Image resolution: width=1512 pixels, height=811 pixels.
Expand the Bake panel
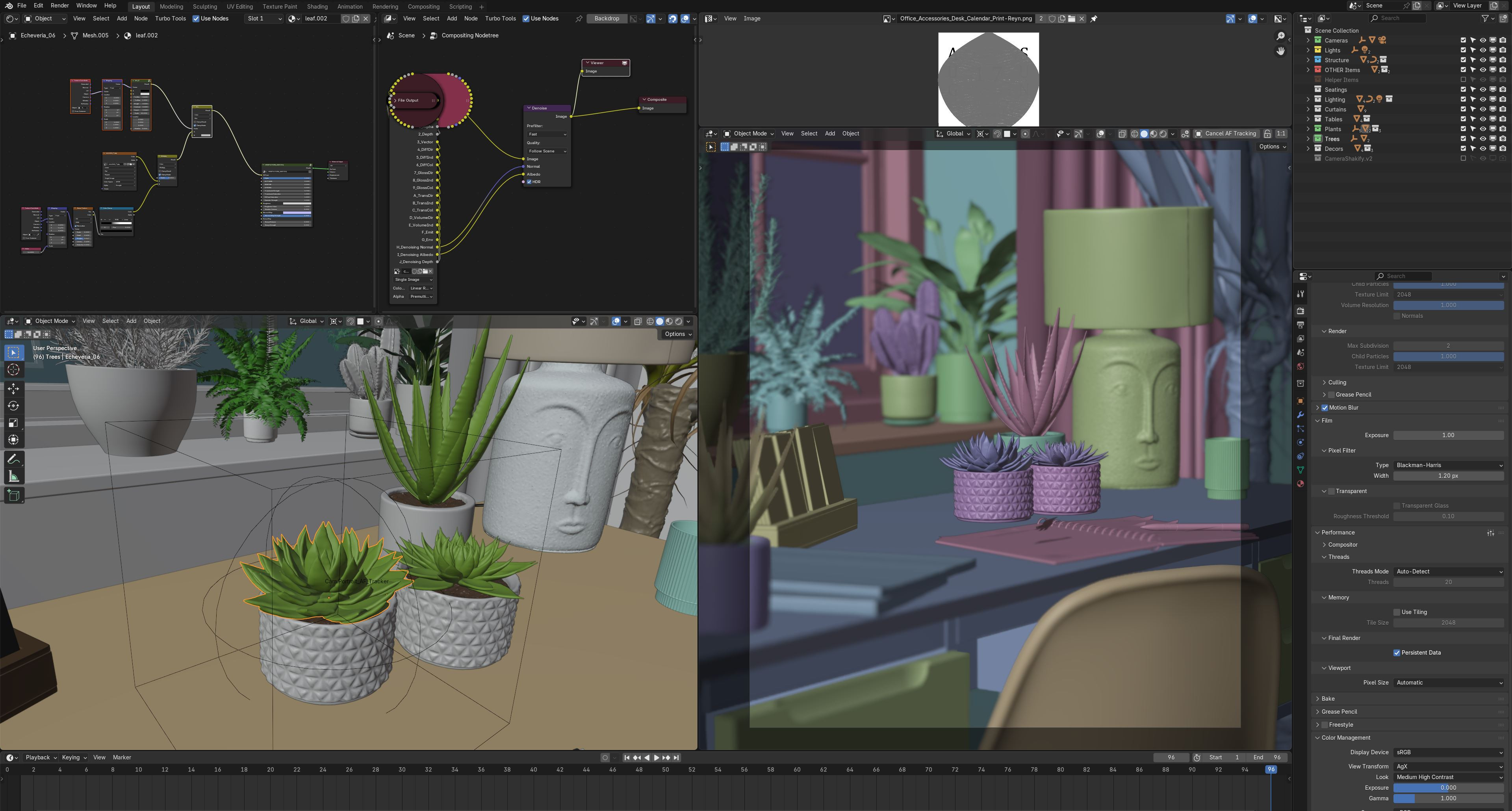click(x=1328, y=699)
